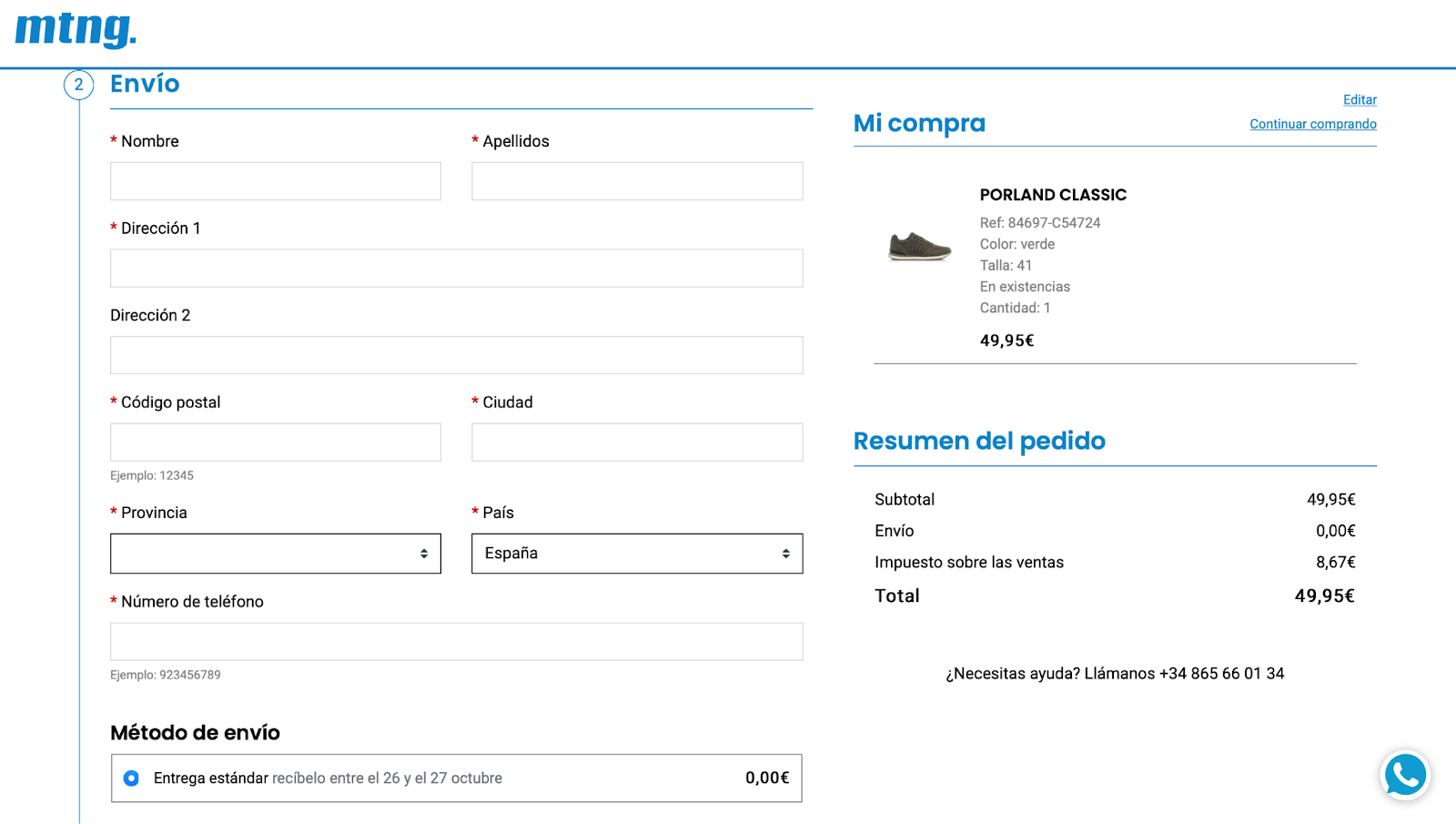Screen dimensions: 1456x824
Task: Click the Editar link
Action: tap(1360, 99)
